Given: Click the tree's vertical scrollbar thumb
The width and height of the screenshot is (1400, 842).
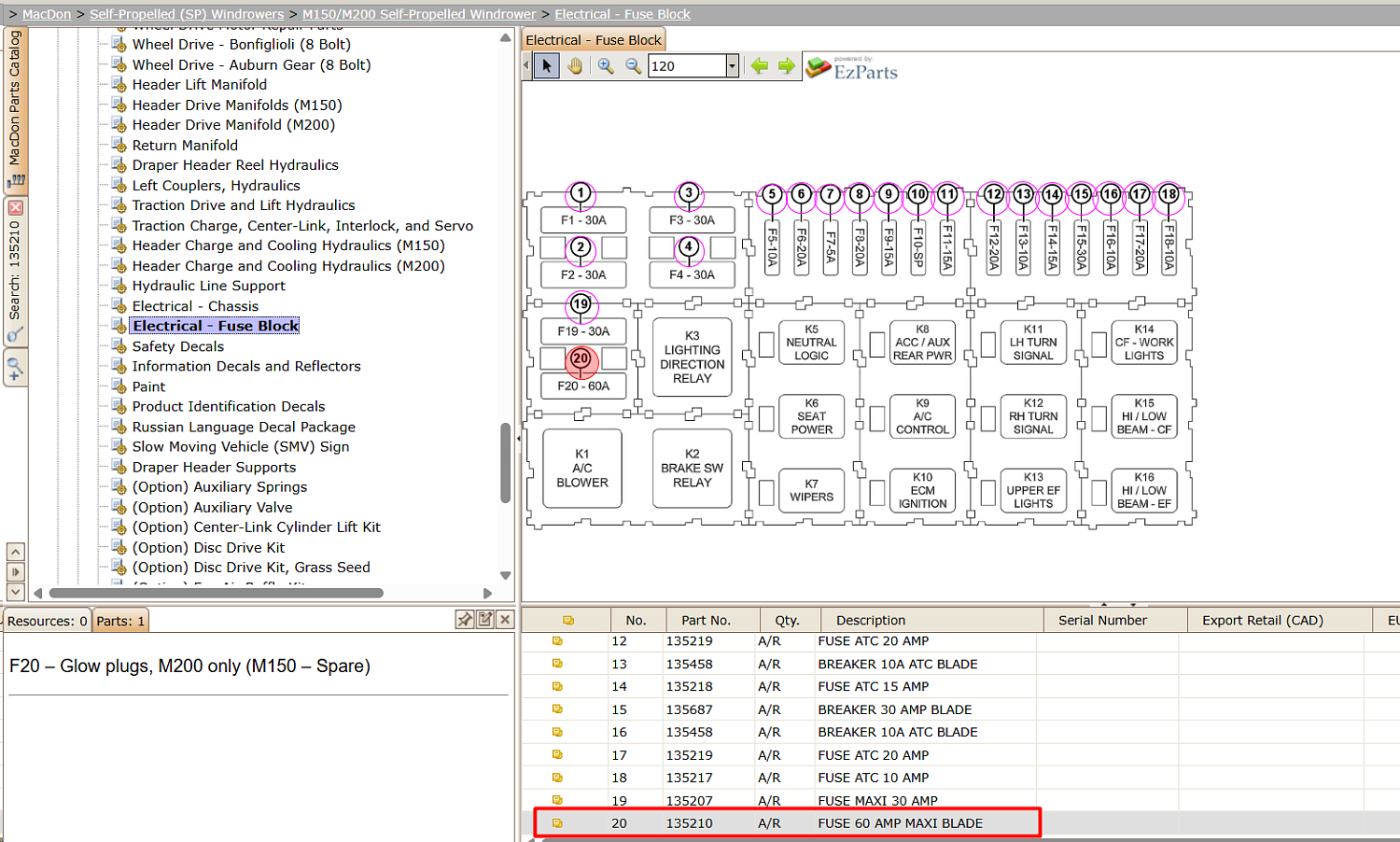Looking at the screenshot, I should click(x=505, y=463).
